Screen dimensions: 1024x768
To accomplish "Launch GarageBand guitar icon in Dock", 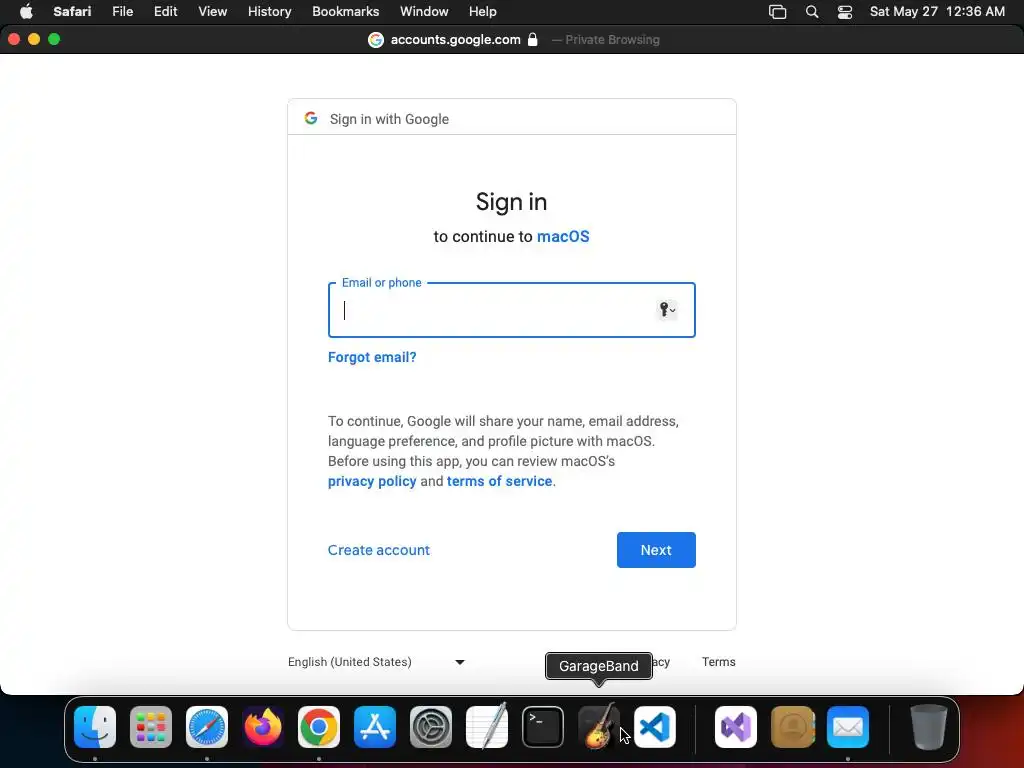I will (599, 726).
